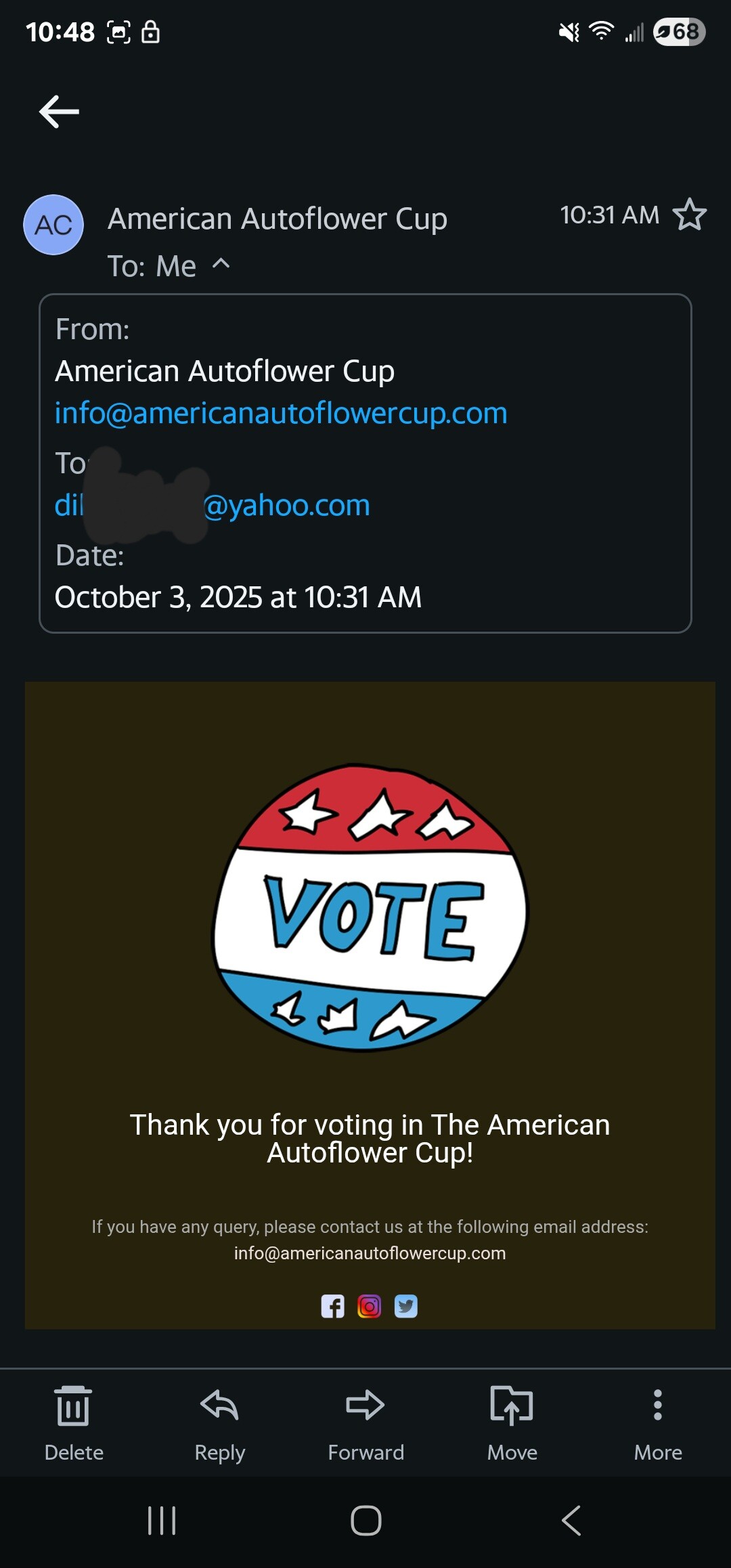This screenshot has width=731, height=1568.
Task: Open the Facebook social icon
Action: pyautogui.click(x=332, y=1306)
